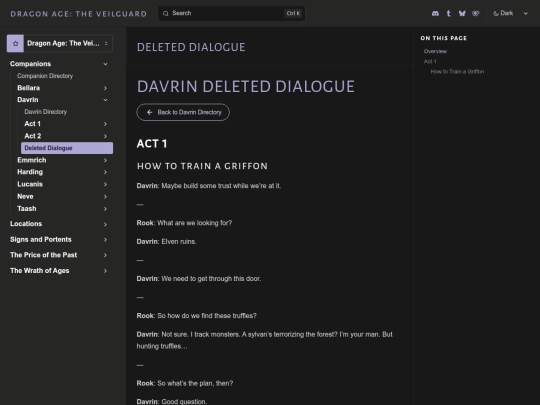Open the Taash sidebar entry
Image resolution: width=540 pixels, height=405 pixels.
[x=27, y=209]
